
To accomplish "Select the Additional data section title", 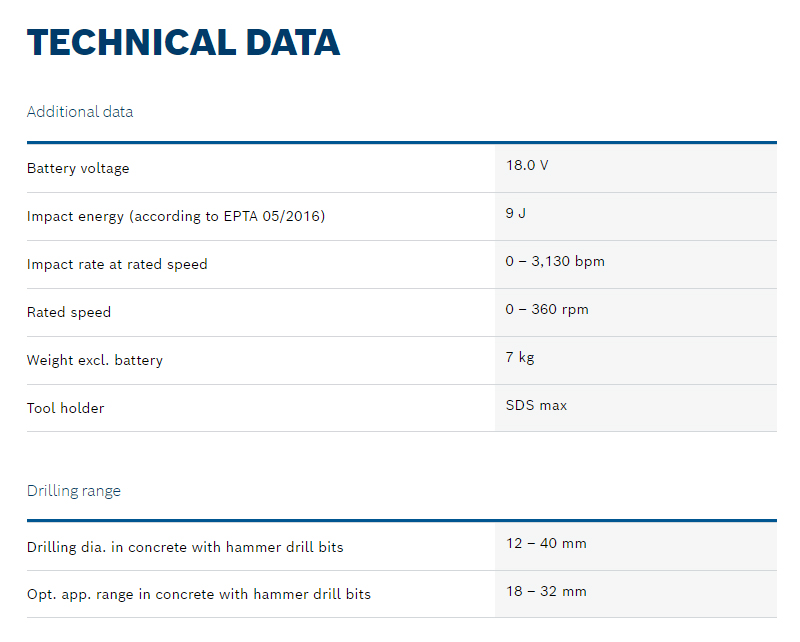I will 80,112.
